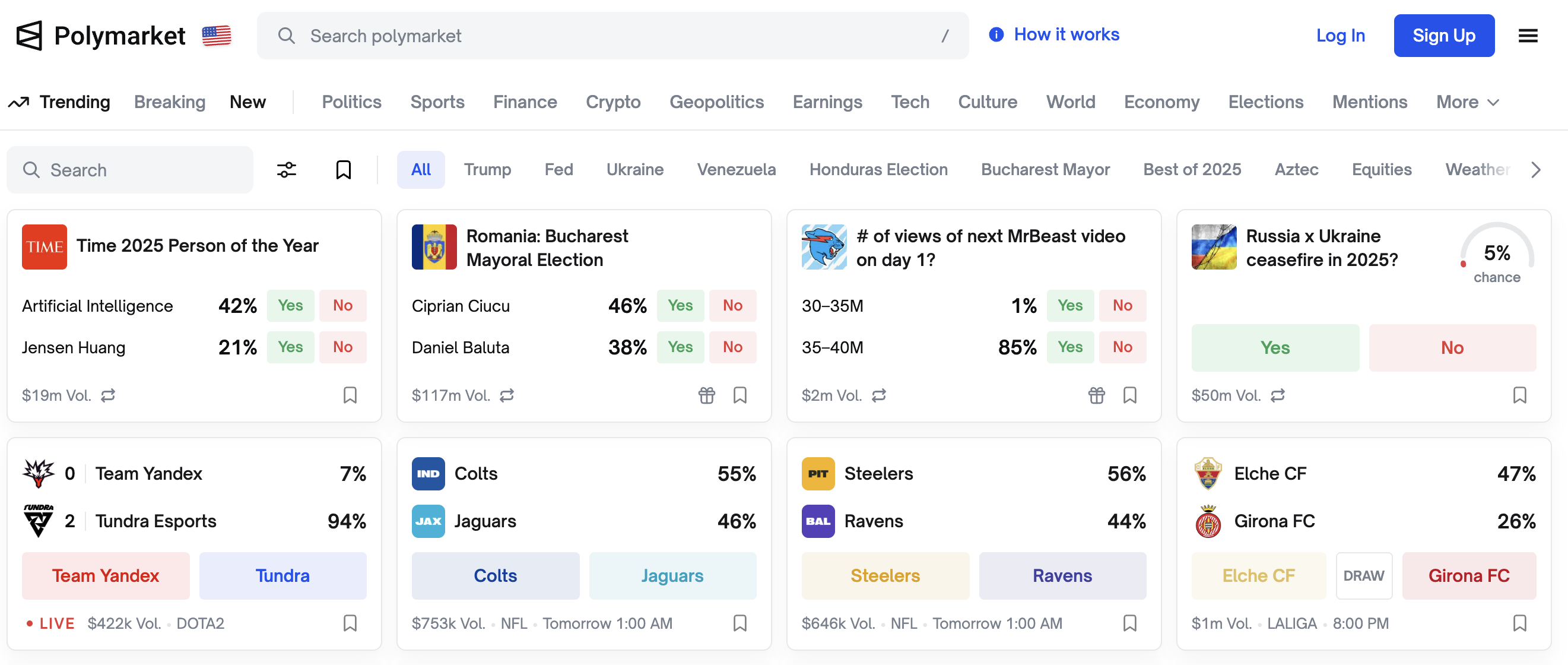This screenshot has width=1568, height=665.
Task: Switch to the Politics category tab
Action: click(x=351, y=102)
